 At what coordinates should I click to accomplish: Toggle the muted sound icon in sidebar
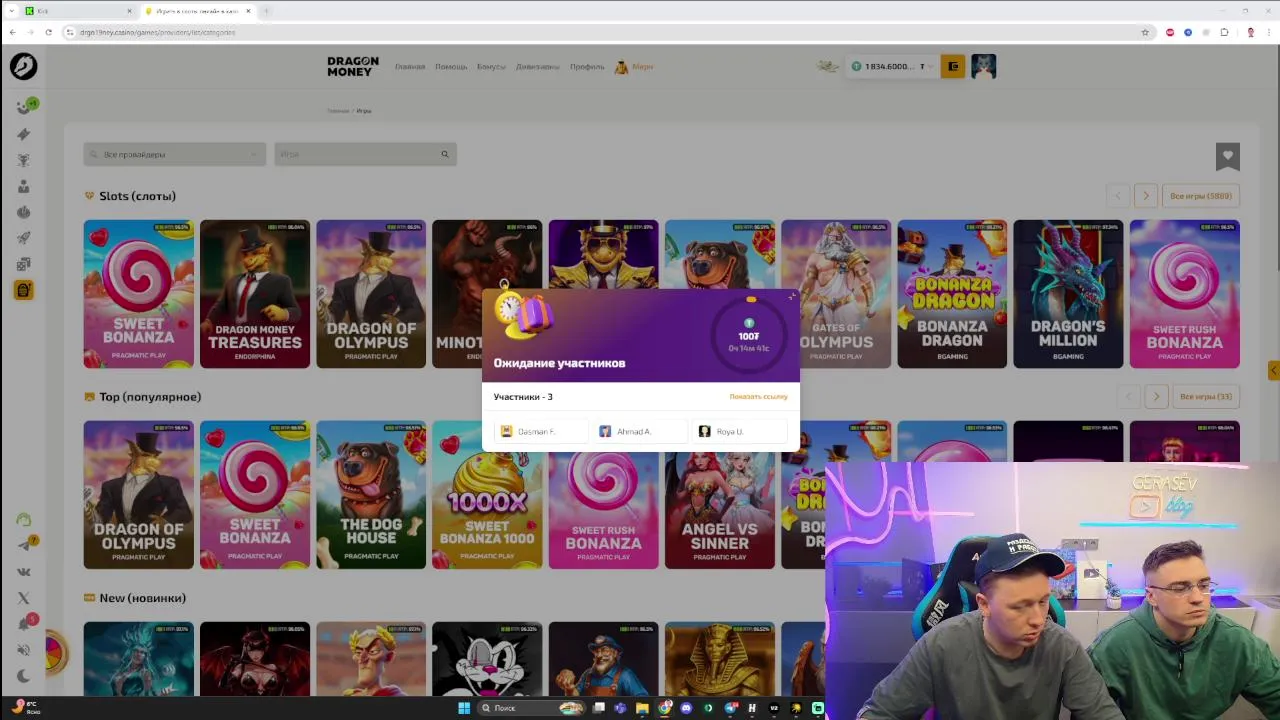23,650
